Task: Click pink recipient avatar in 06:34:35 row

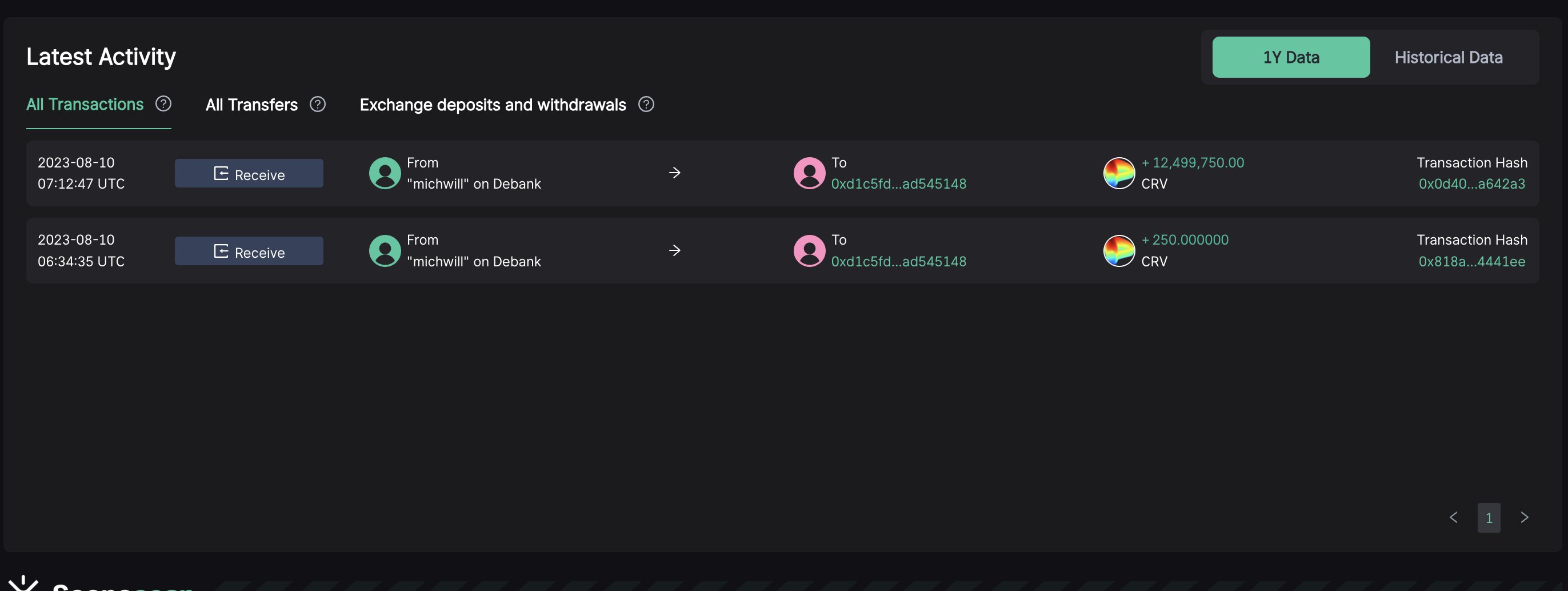Action: click(809, 251)
